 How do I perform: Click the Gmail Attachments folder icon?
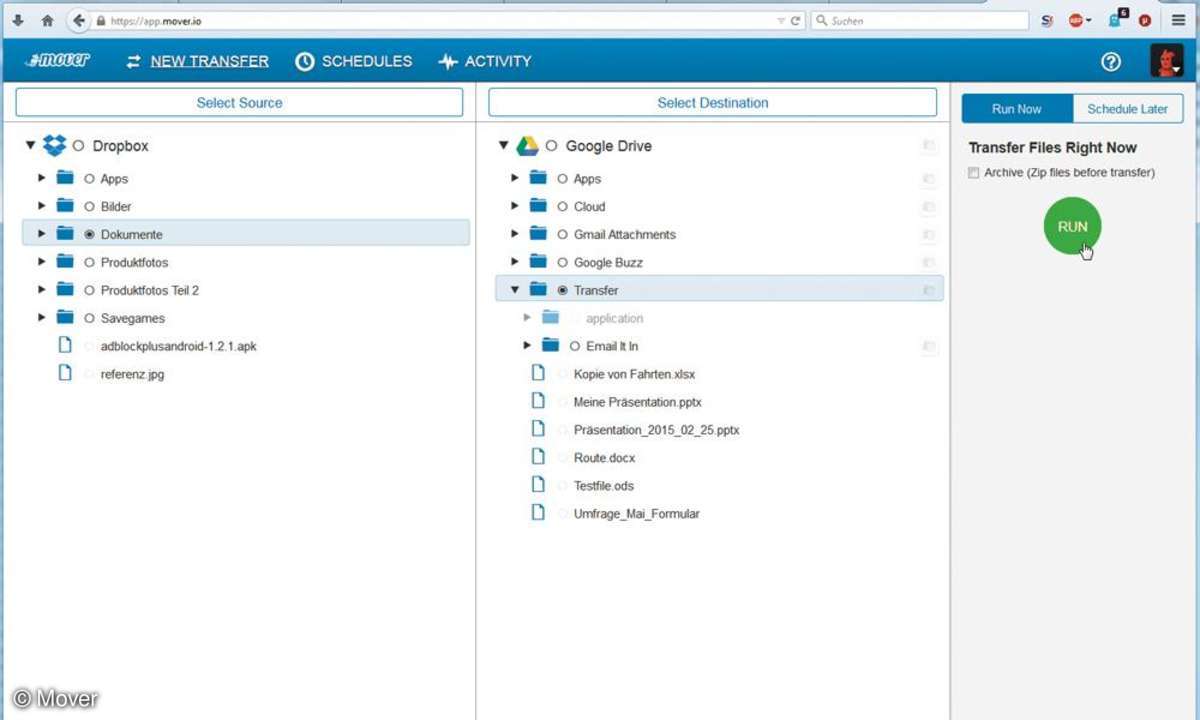pyautogui.click(x=538, y=234)
